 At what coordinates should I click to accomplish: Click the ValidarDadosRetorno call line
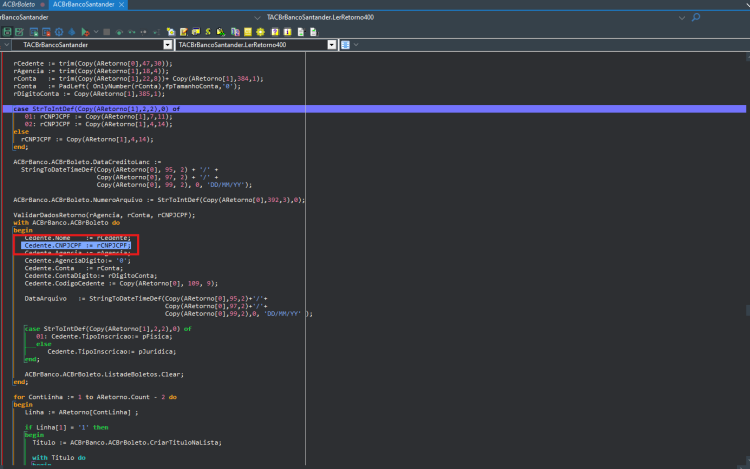[x=104, y=215]
